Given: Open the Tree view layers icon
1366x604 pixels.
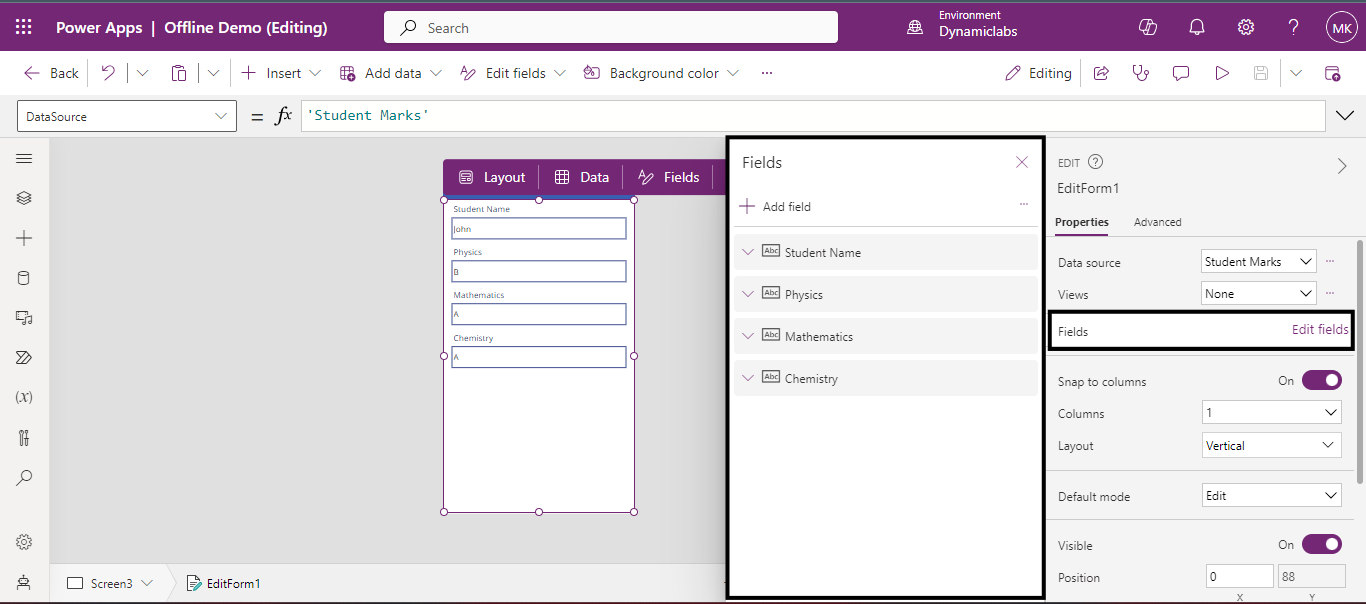Looking at the screenshot, I should (x=24, y=198).
